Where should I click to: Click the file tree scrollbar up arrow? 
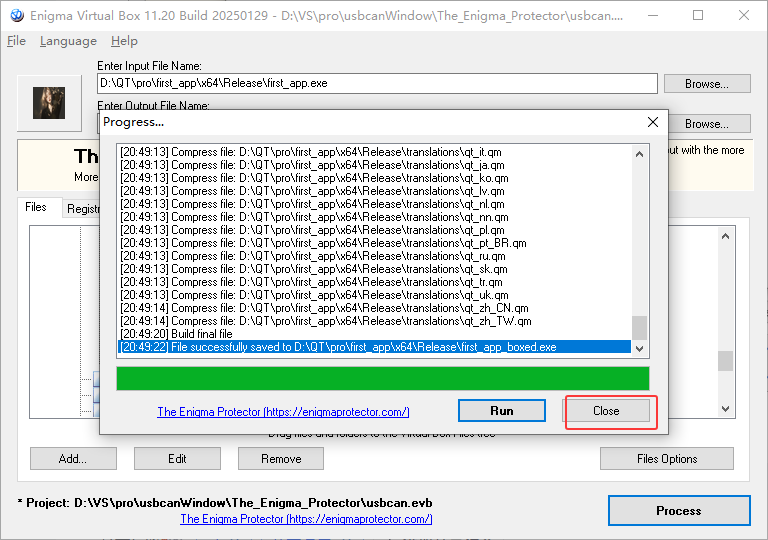726,236
